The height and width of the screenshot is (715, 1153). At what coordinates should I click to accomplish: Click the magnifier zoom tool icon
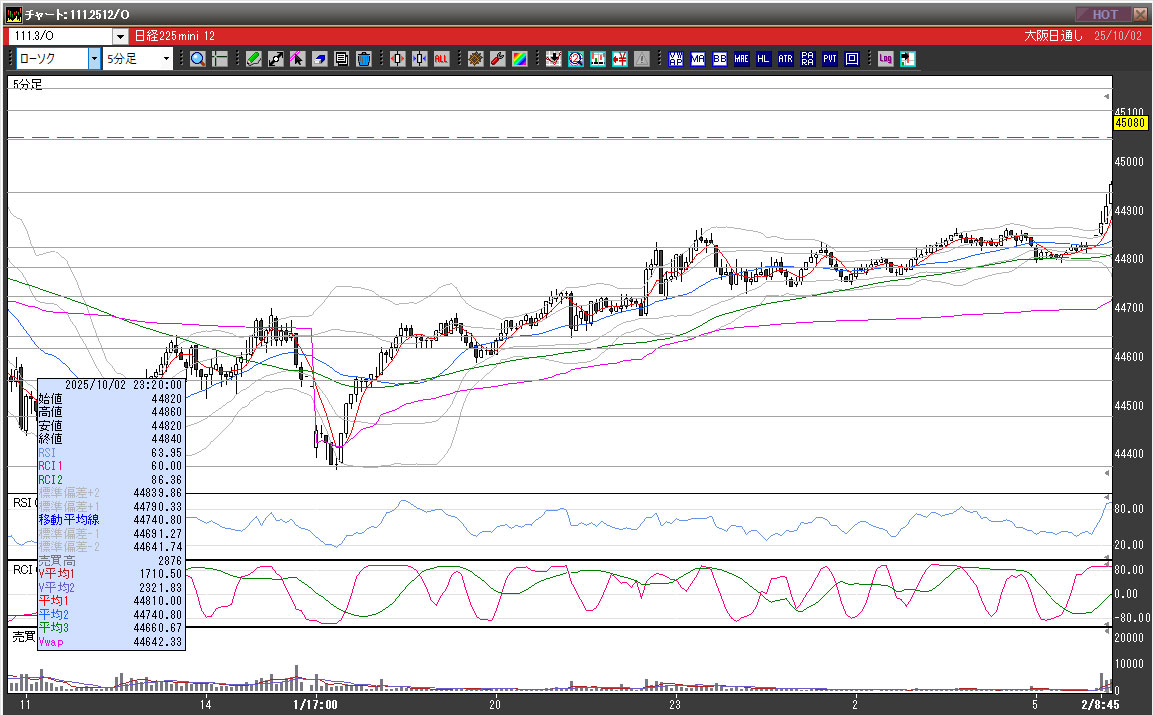pyautogui.click(x=198, y=59)
